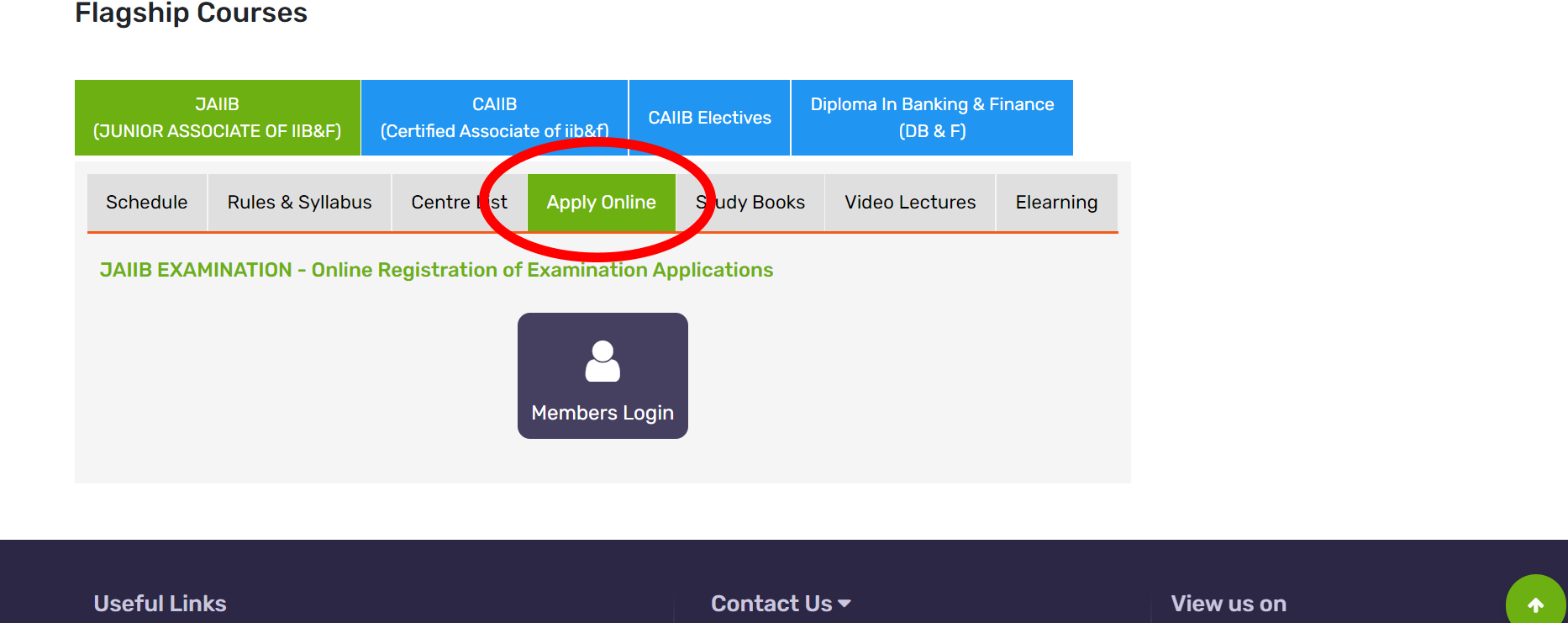Click the View us on footer heading
This screenshot has height=623, width=1568.
(1229, 604)
